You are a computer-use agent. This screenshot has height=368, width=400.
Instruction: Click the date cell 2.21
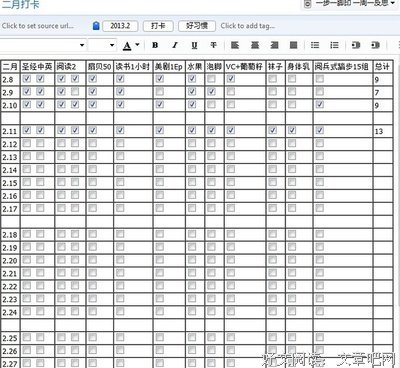pos(10,274)
